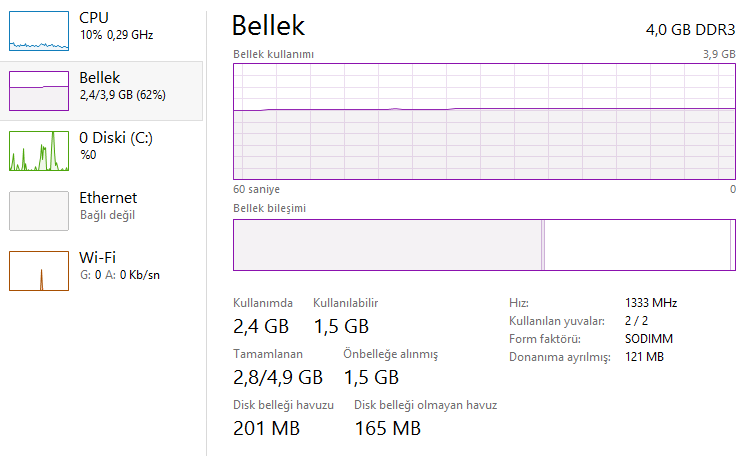Click the Bellek kullanımı large graph
Image resolution: width=752 pixels, height=461 pixels.
click(x=484, y=122)
